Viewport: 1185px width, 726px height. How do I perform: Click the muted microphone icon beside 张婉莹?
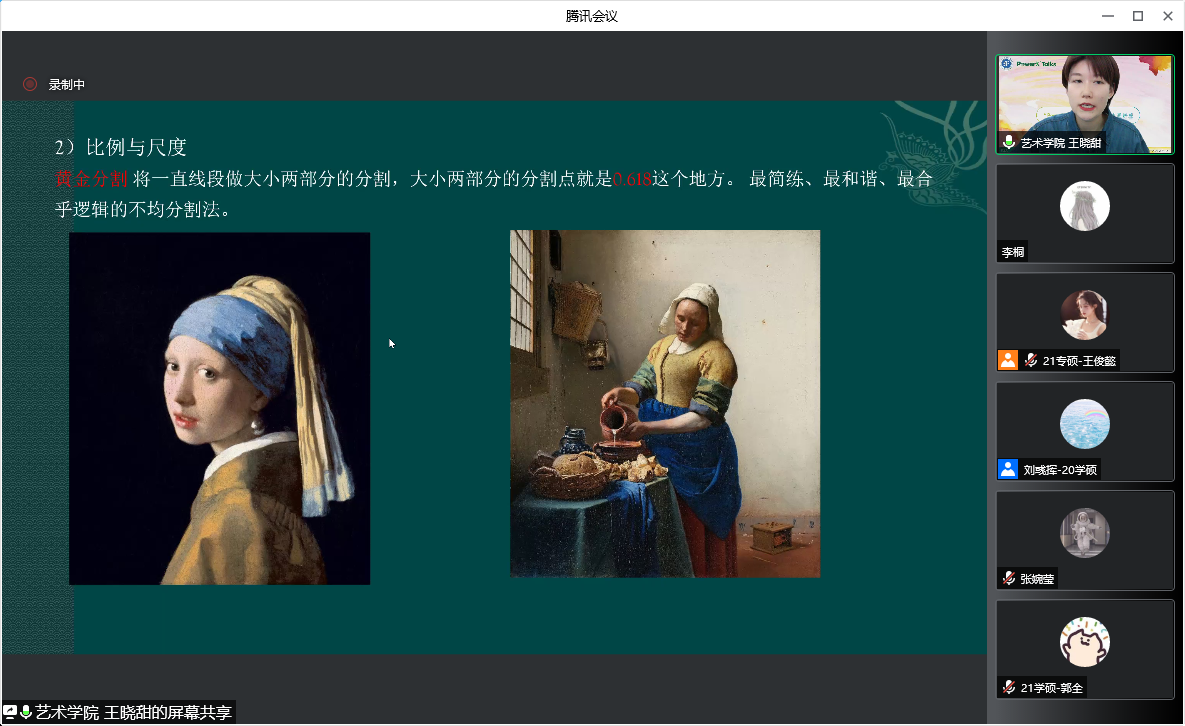pos(1009,579)
